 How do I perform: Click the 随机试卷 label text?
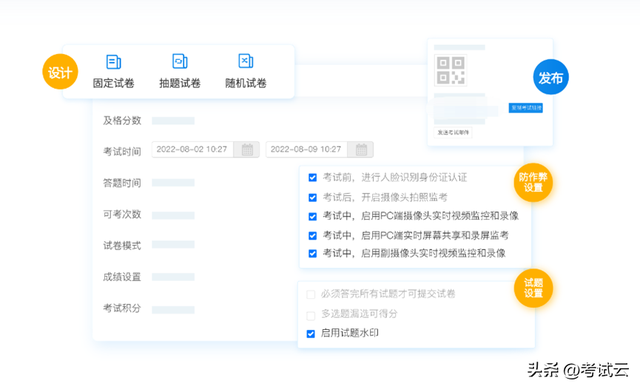point(246,83)
